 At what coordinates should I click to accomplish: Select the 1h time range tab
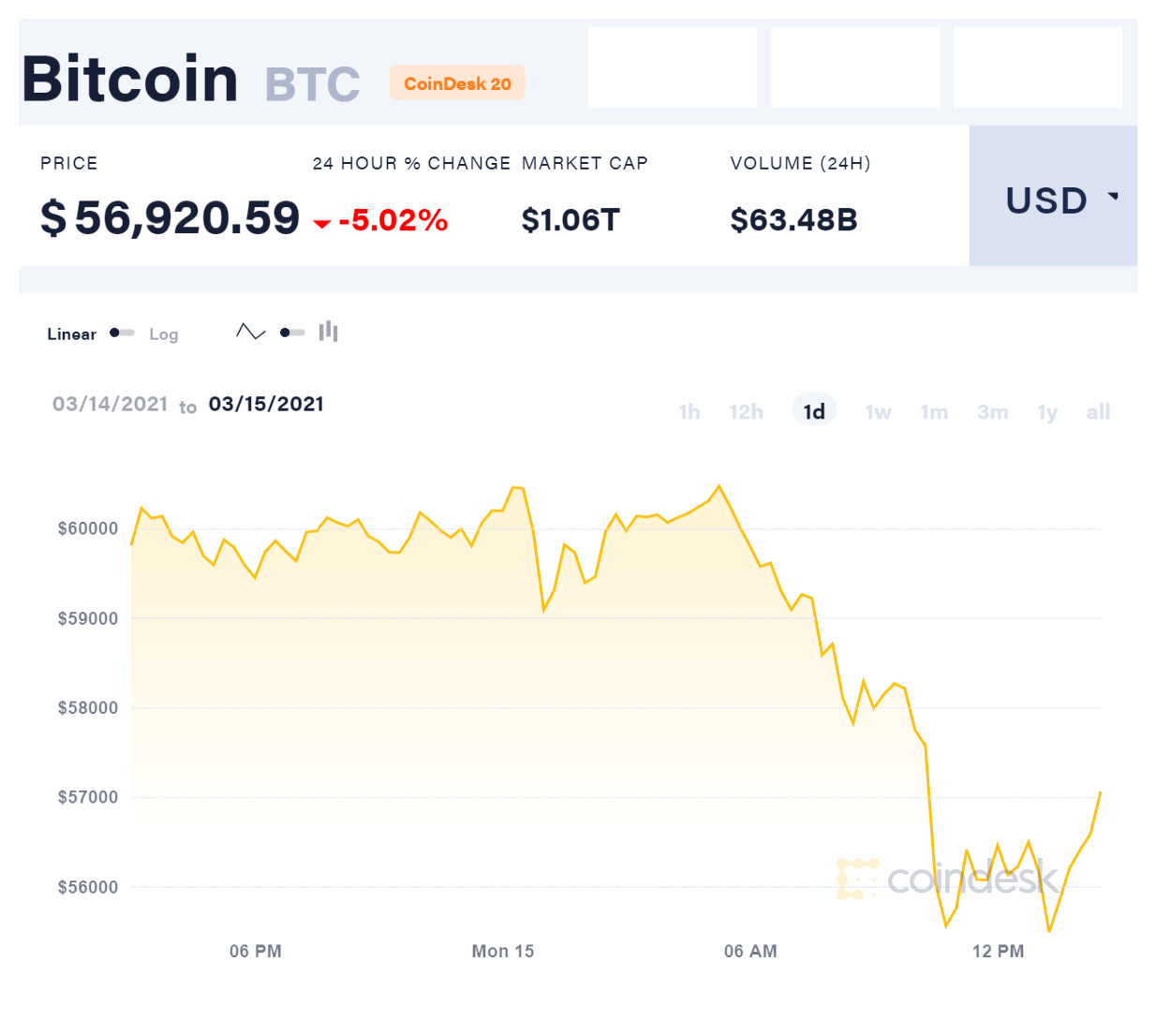click(689, 412)
